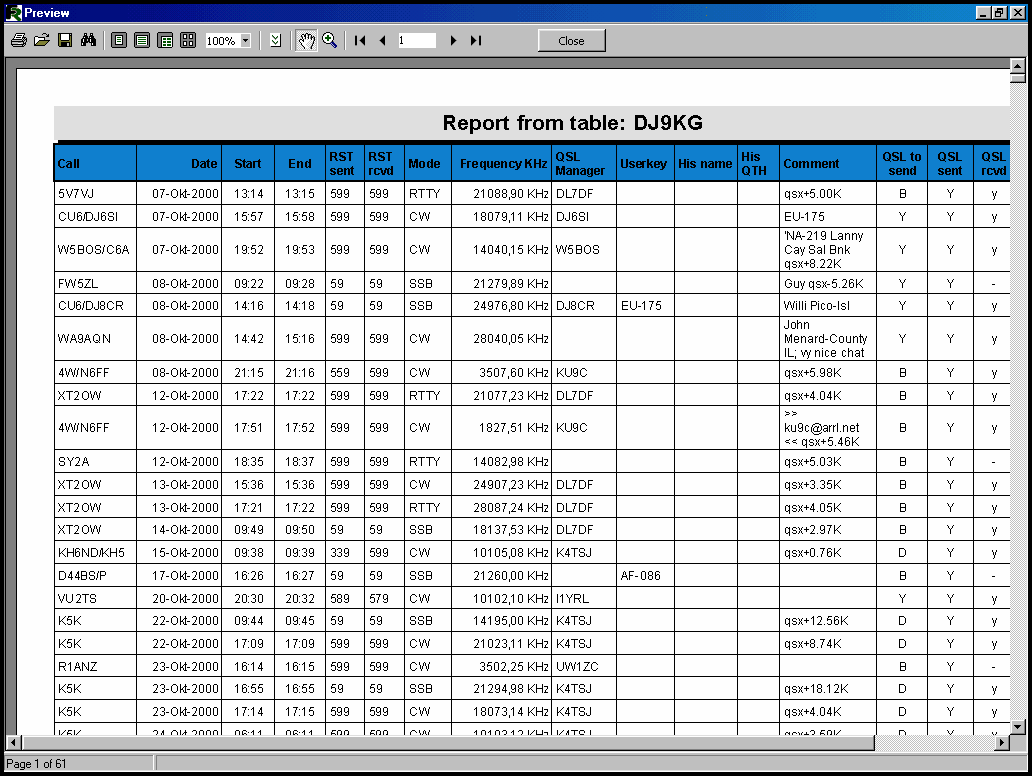Viewport: 1032px width, 776px height.
Task: Click the QSL to send column header
Action: 902,163
